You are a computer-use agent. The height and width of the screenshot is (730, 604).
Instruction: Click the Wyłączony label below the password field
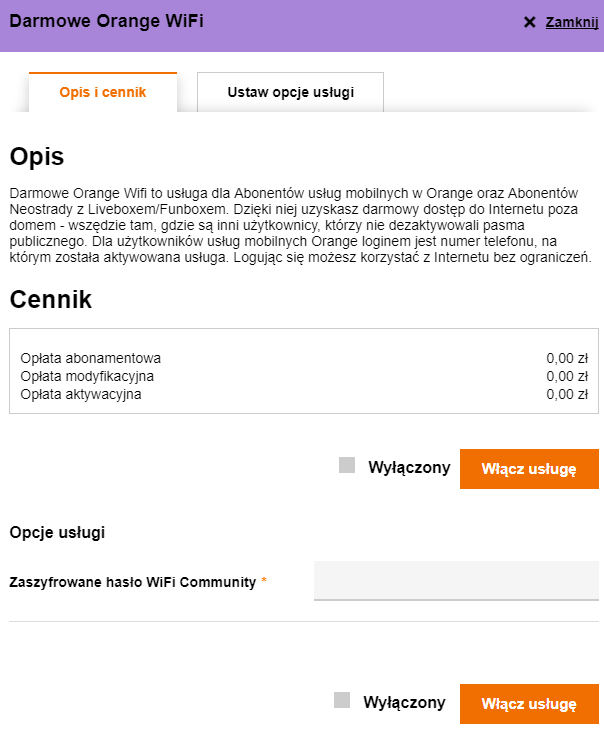click(x=404, y=702)
